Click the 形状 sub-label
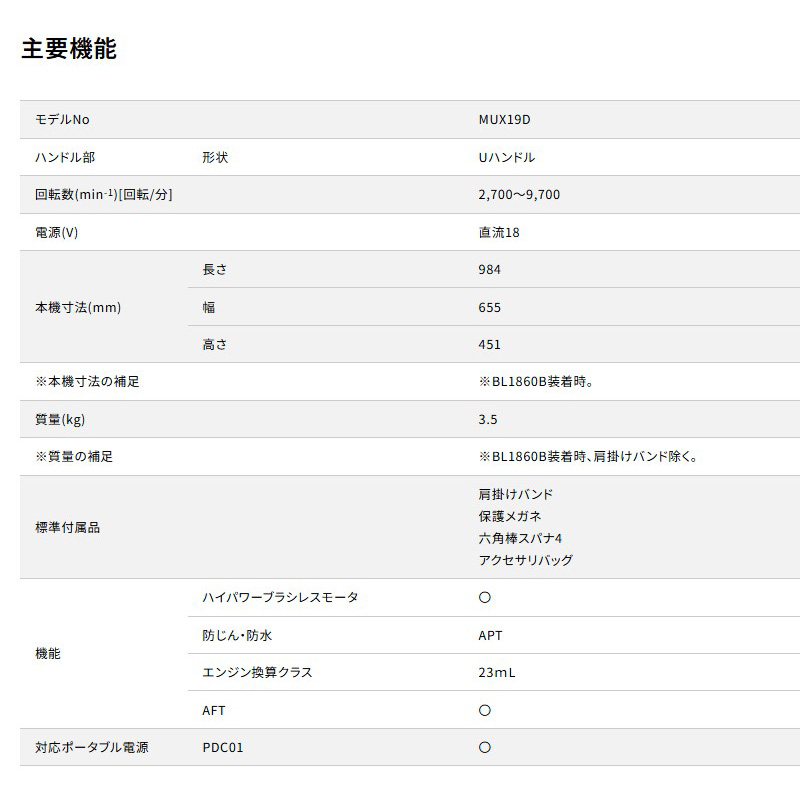Screen dimensions: 800x800 [x=215, y=157]
